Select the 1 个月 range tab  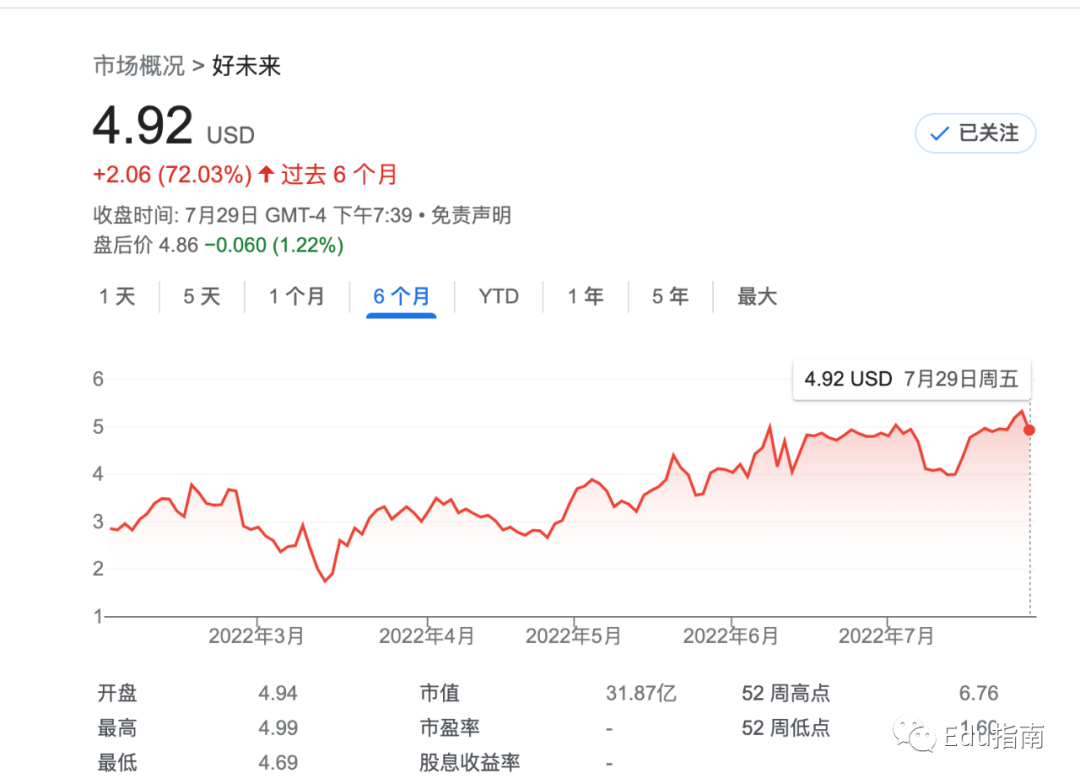pos(297,297)
